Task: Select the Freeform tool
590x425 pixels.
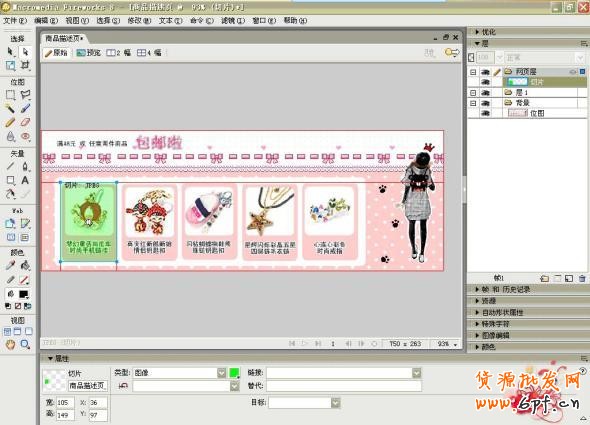Action: point(10,194)
